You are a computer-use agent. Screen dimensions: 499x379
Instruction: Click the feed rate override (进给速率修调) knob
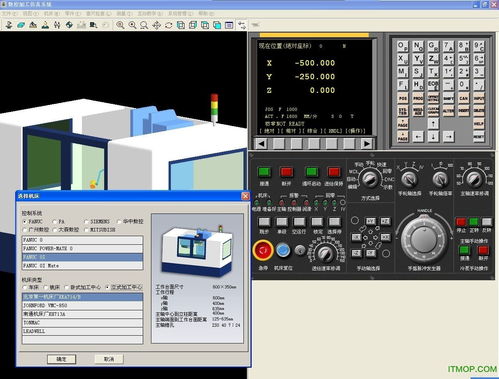click(325, 253)
